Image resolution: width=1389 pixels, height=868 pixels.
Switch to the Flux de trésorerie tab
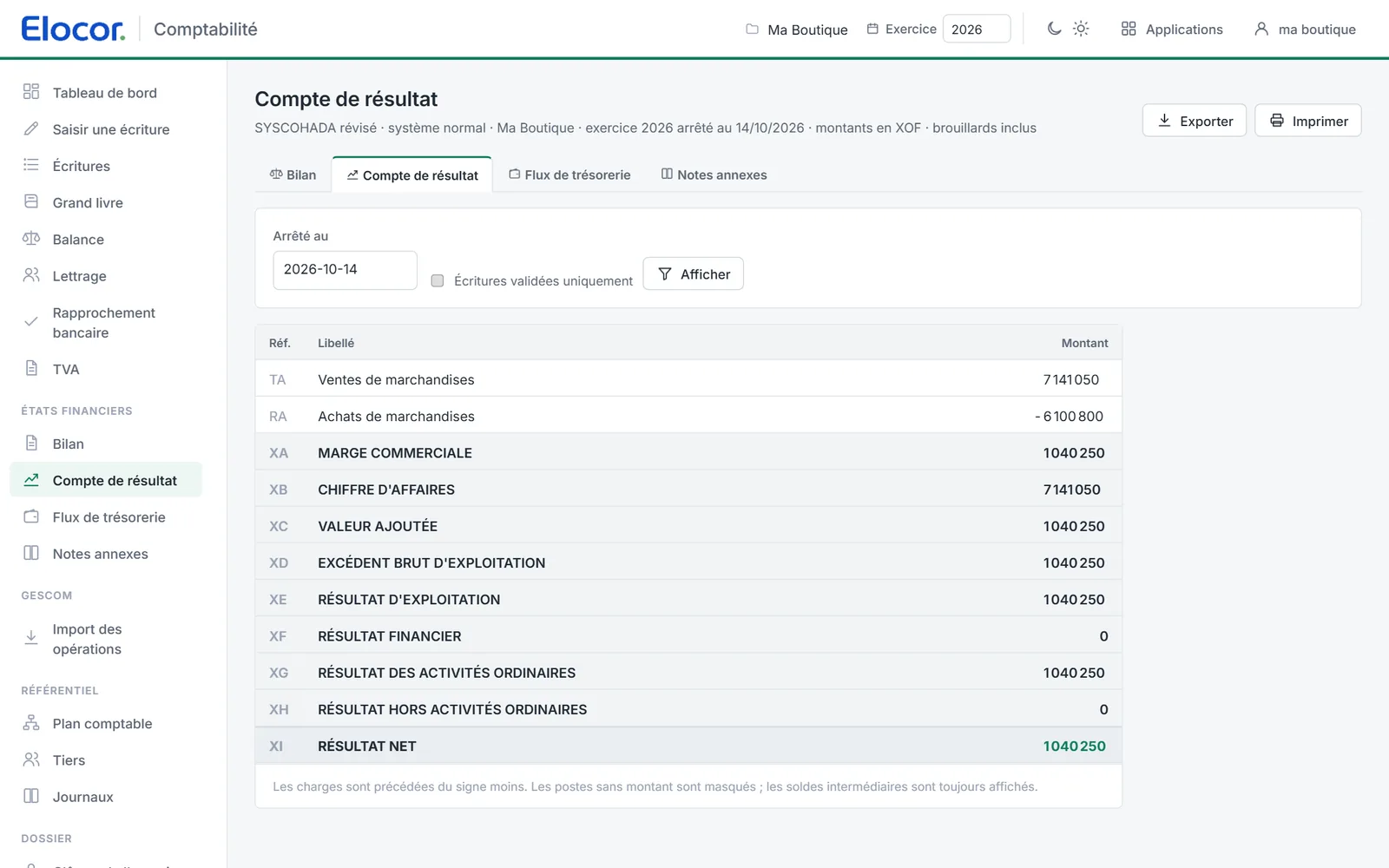tap(569, 174)
